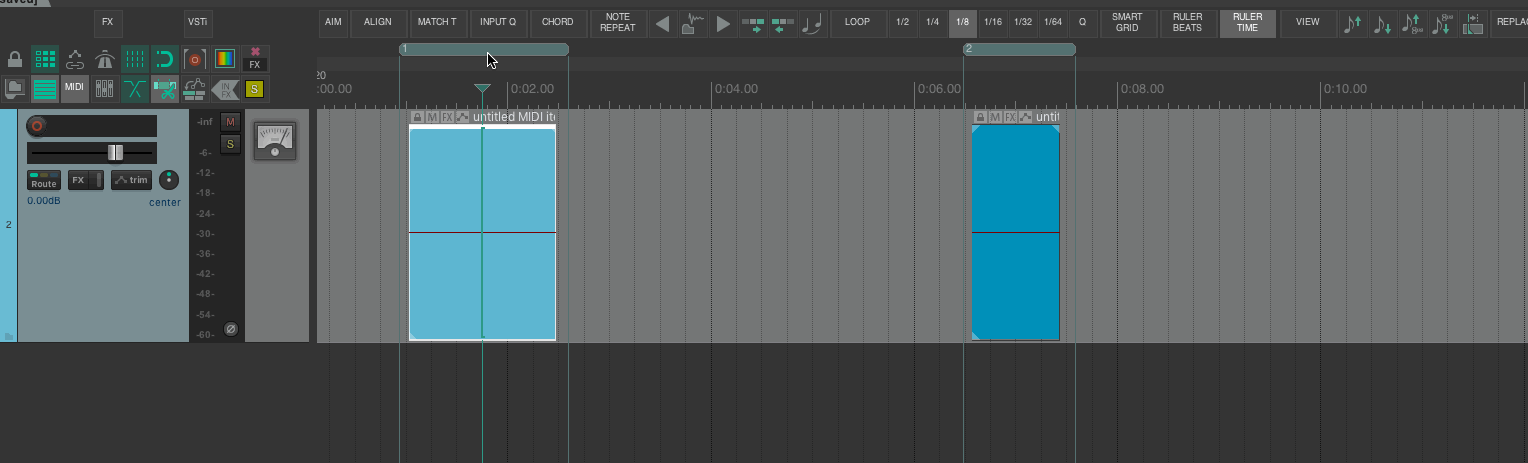Click the metronome icon
1528x463 pixels.
pos(105,59)
